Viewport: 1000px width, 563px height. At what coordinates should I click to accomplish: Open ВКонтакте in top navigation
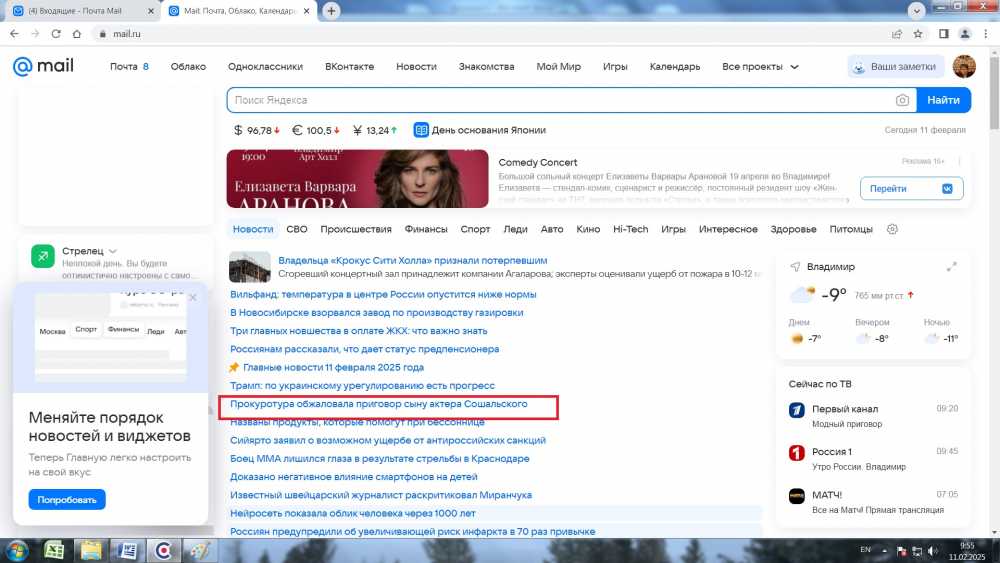[349, 66]
